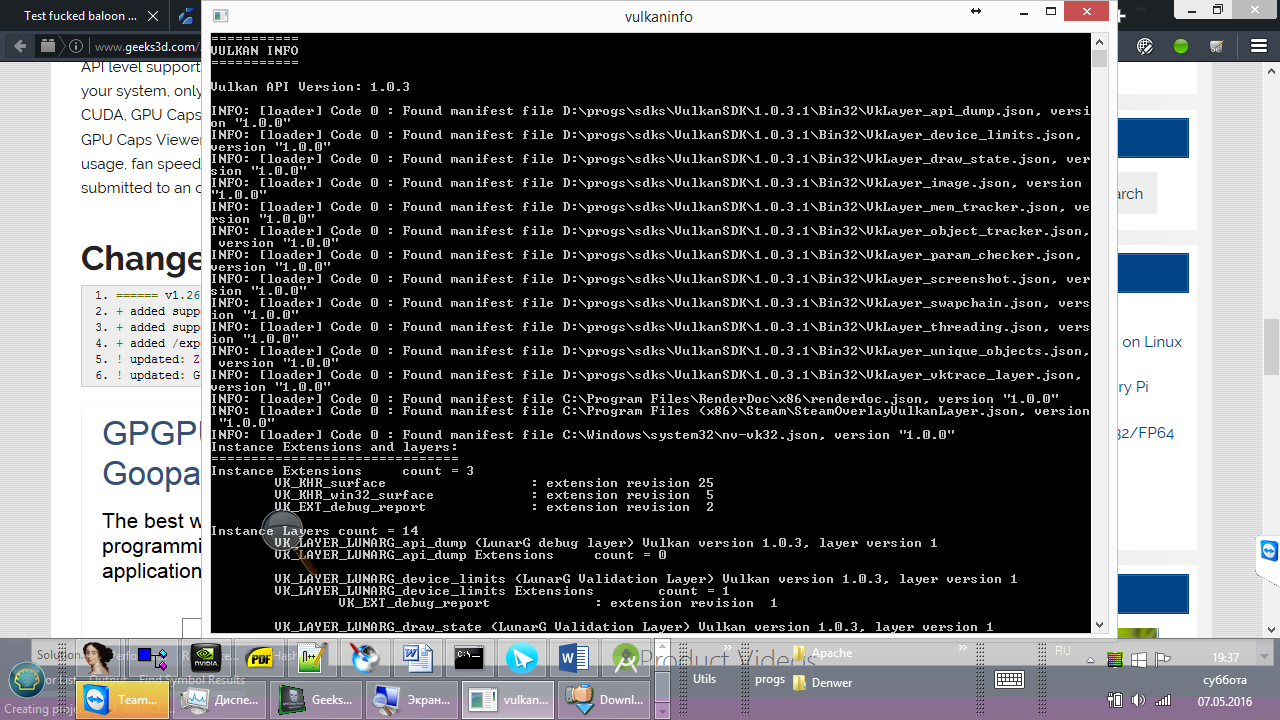Screen dimensions: 1280x720
Task: Switch to the TeamViewer taskbar button
Action: [124, 700]
